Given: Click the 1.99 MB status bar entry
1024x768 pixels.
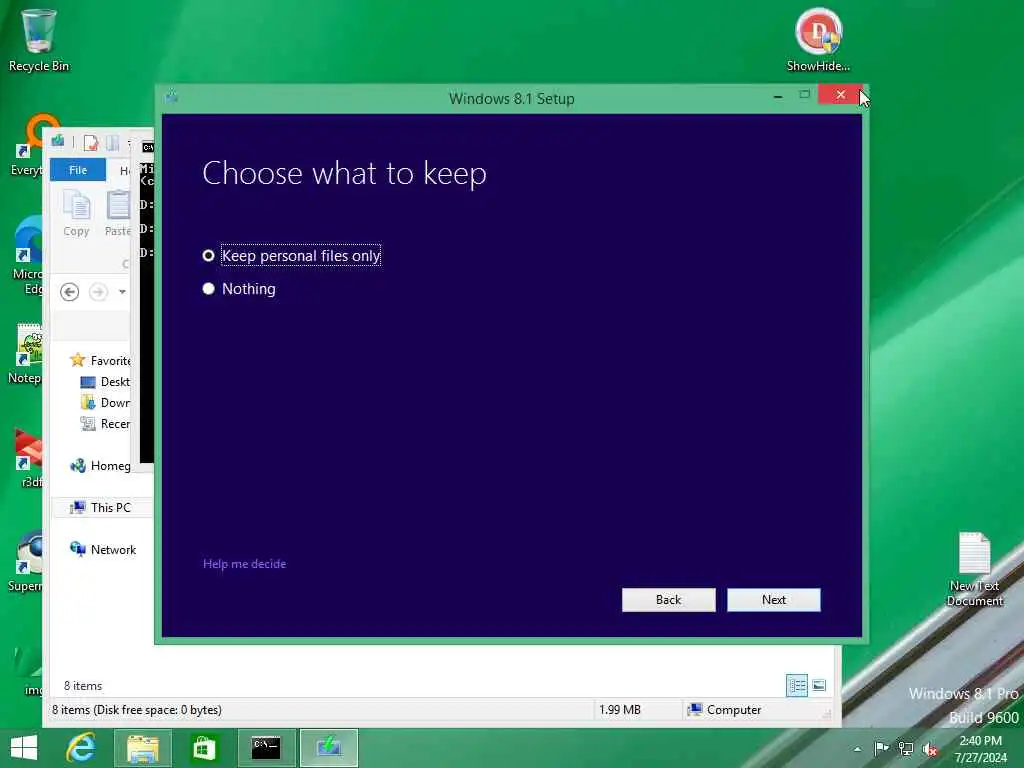Looking at the screenshot, I should pyautogui.click(x=620, y=710).
